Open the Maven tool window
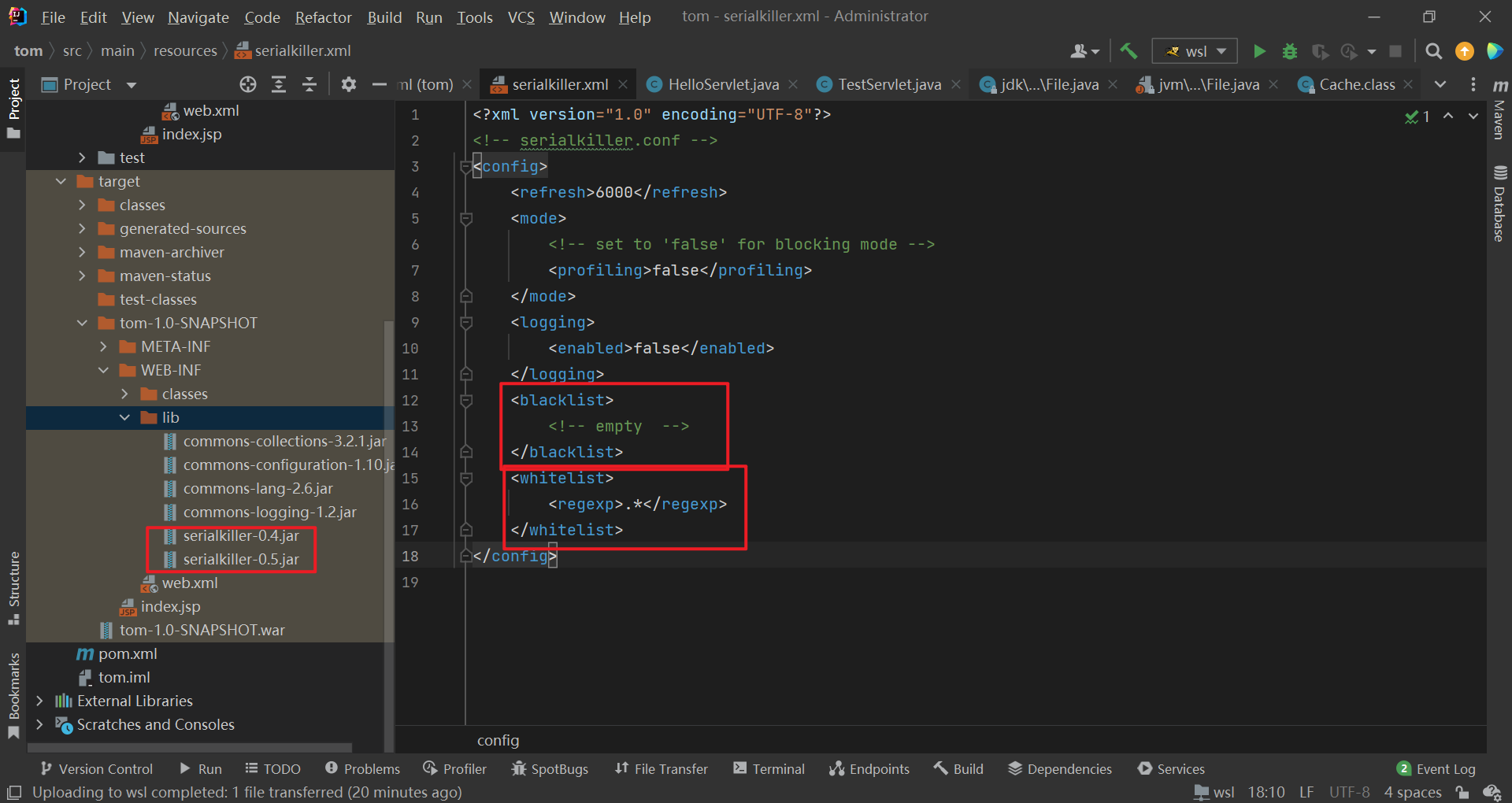 pyautogui.click(x=1500, y=109)
